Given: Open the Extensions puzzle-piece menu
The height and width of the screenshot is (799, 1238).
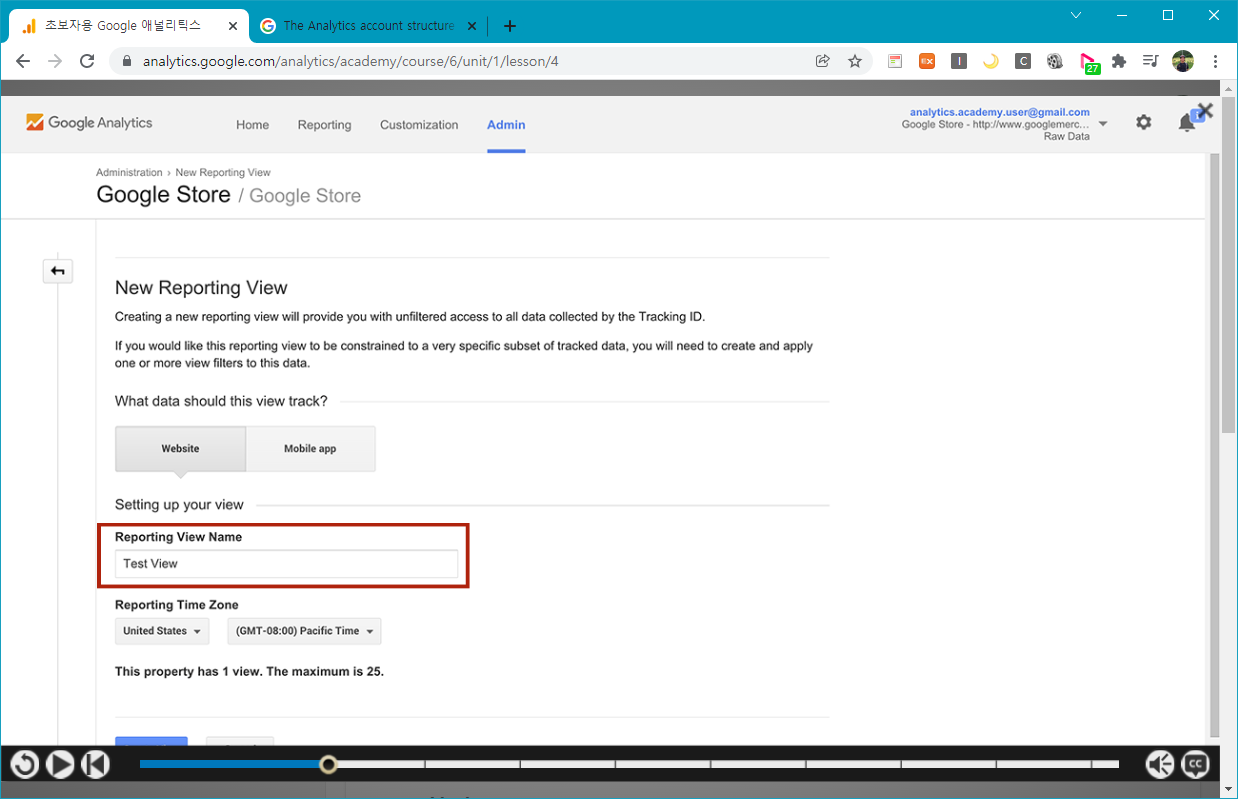Looking at the screenshot, I should click(1119, 61).
